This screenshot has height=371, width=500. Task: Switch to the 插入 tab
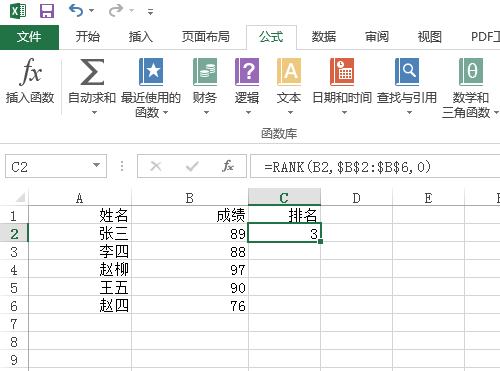(141, 37)
